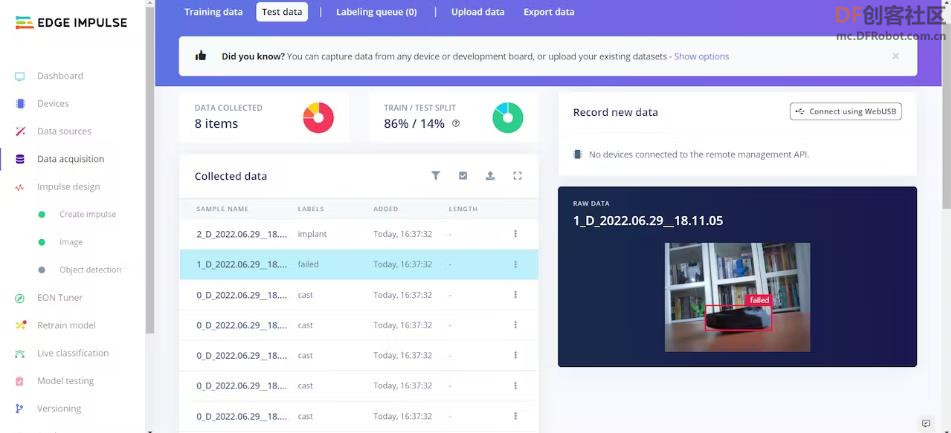The height and width of the screenshot is (433, 951).
Task: Open the Export data tab
Action: click(549, 12)
